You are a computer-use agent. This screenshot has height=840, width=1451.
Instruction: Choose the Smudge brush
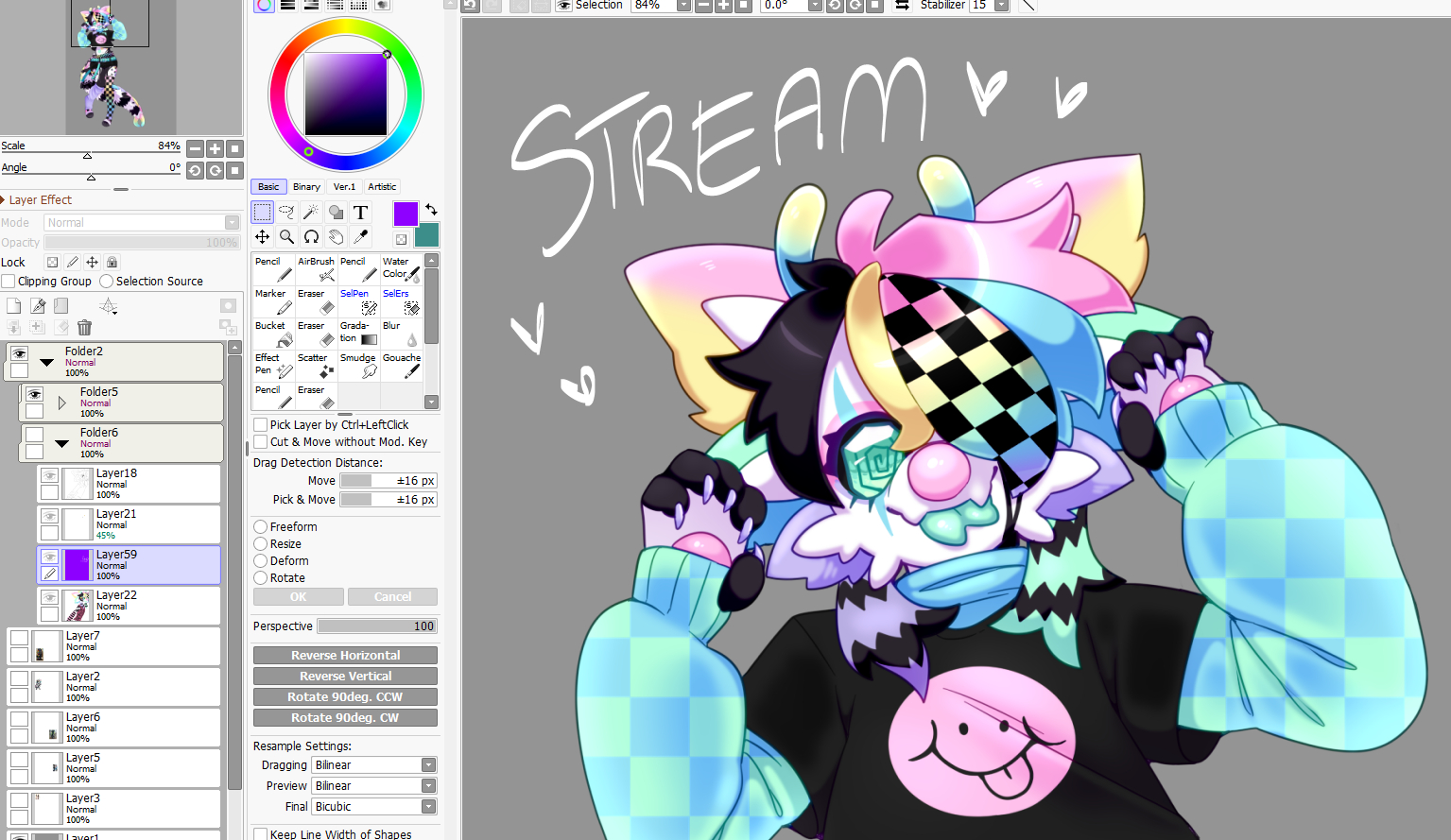click(x=358, y=365)
